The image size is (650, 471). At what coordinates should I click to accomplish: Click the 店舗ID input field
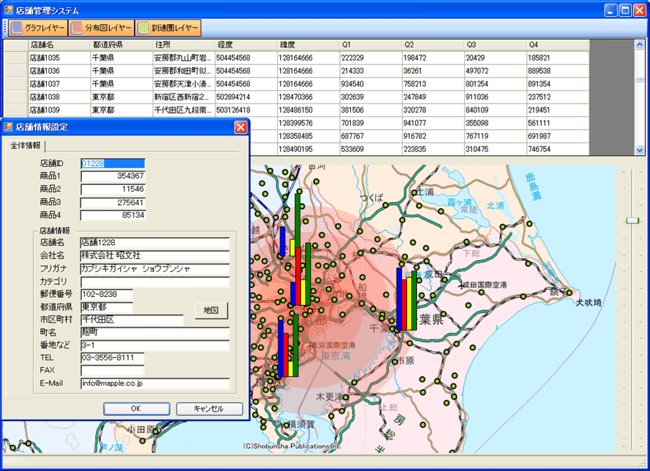[x=112, y=163]
